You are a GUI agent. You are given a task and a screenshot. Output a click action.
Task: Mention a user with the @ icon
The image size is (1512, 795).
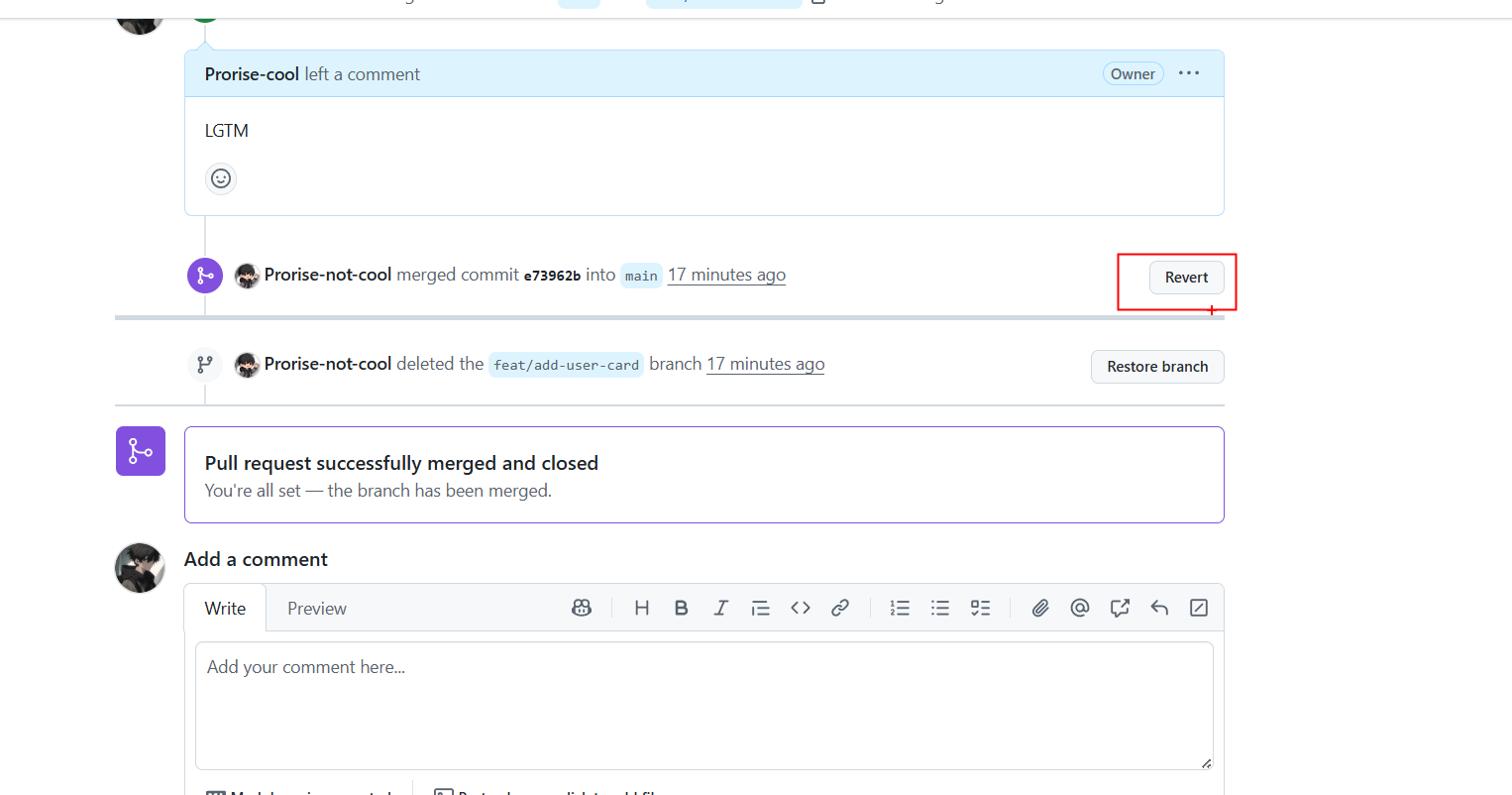pyautogui.click(x=1080, y=608)
